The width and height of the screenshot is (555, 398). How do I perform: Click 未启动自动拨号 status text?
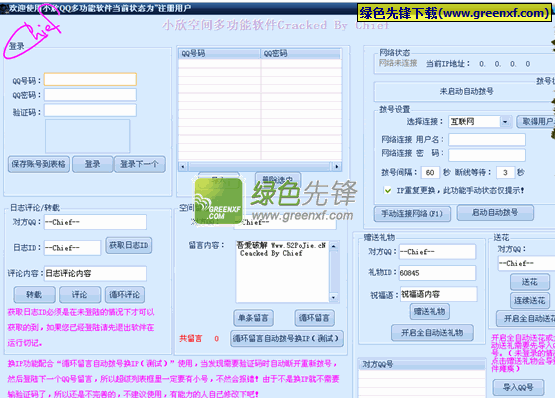click(467, 91)
